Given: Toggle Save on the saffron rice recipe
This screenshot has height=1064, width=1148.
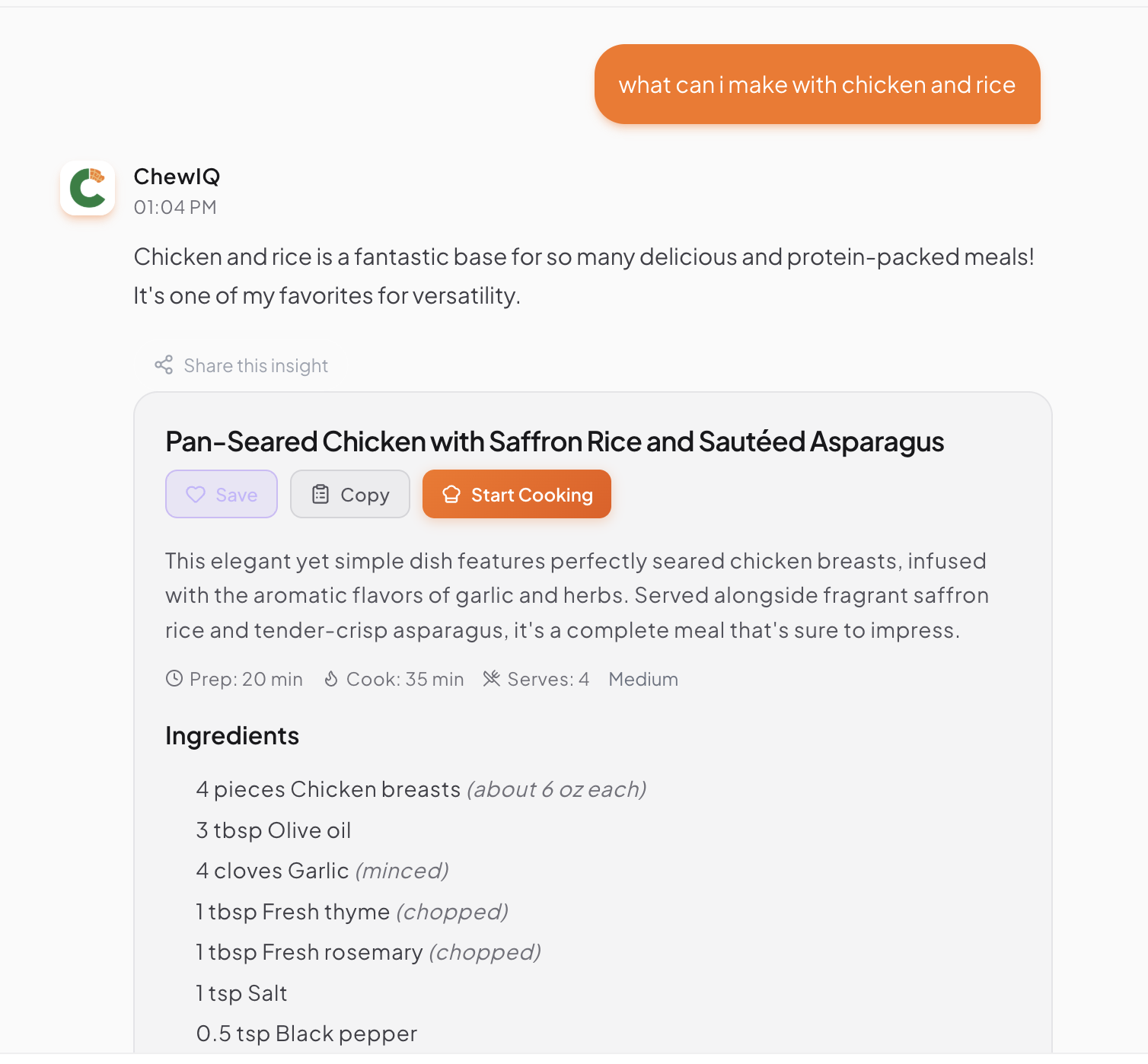Looking at the screenshot, I should pyautogui.click(x=222, y=495).
